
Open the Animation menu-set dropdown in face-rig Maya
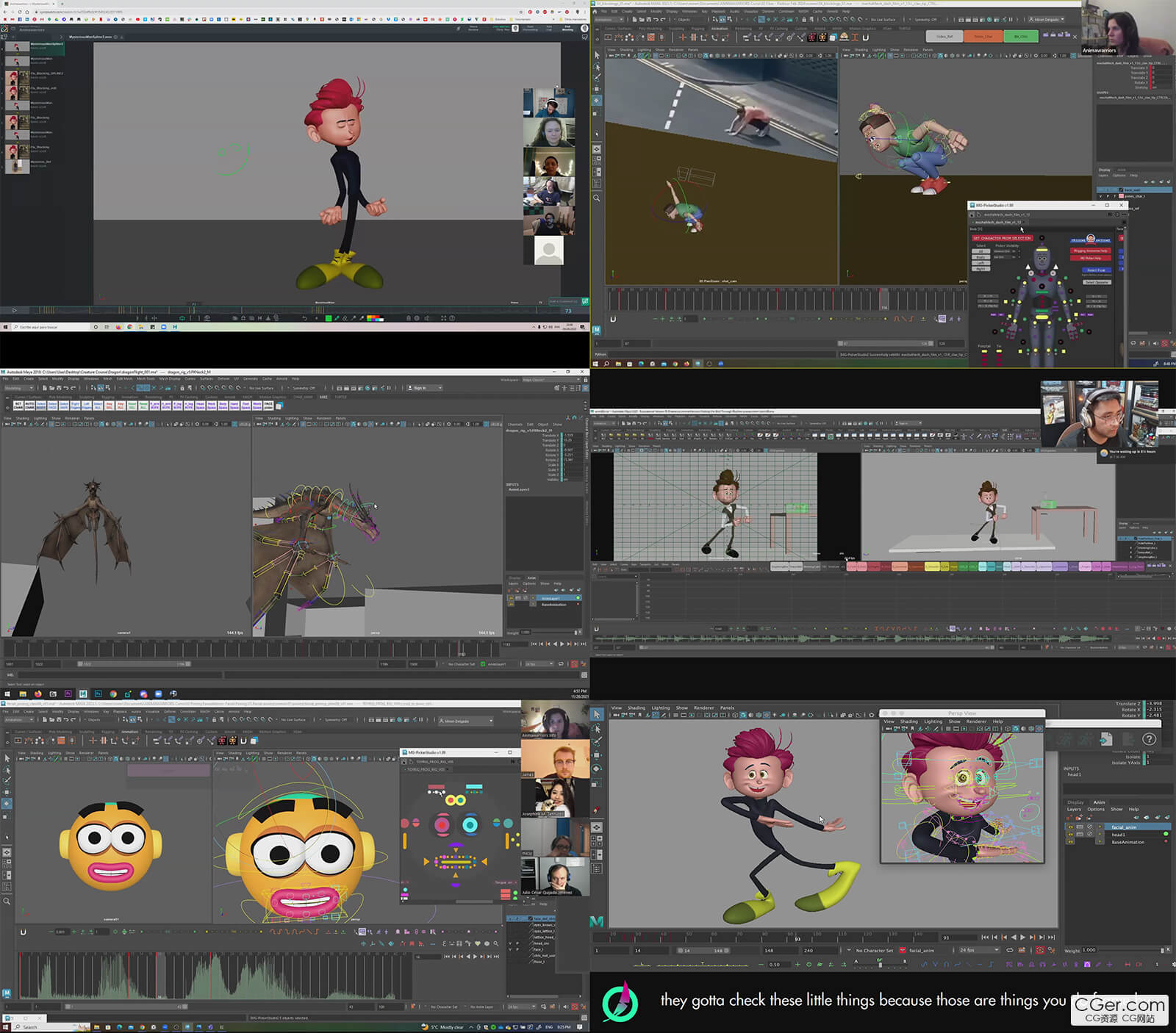click(19, 720)
